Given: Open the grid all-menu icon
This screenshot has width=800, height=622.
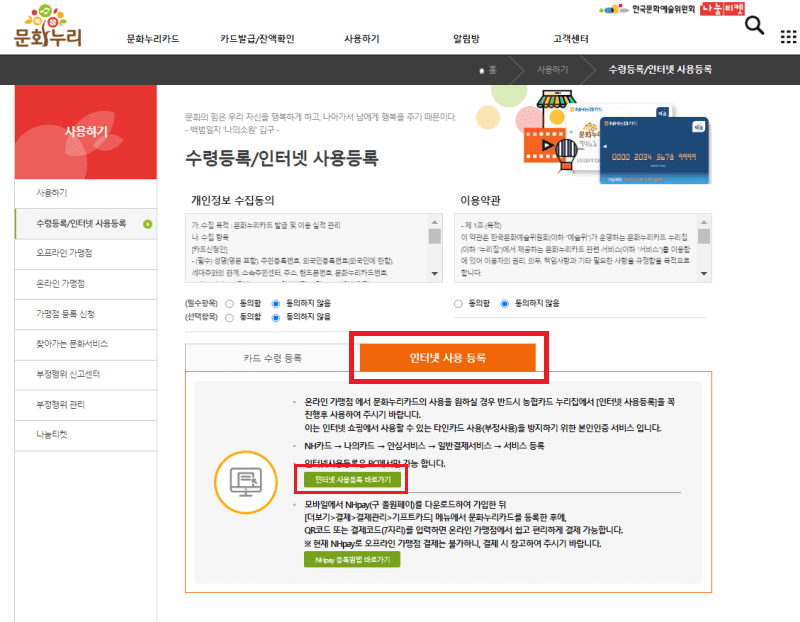Looking at the screenshot, I should pos(788,37).
